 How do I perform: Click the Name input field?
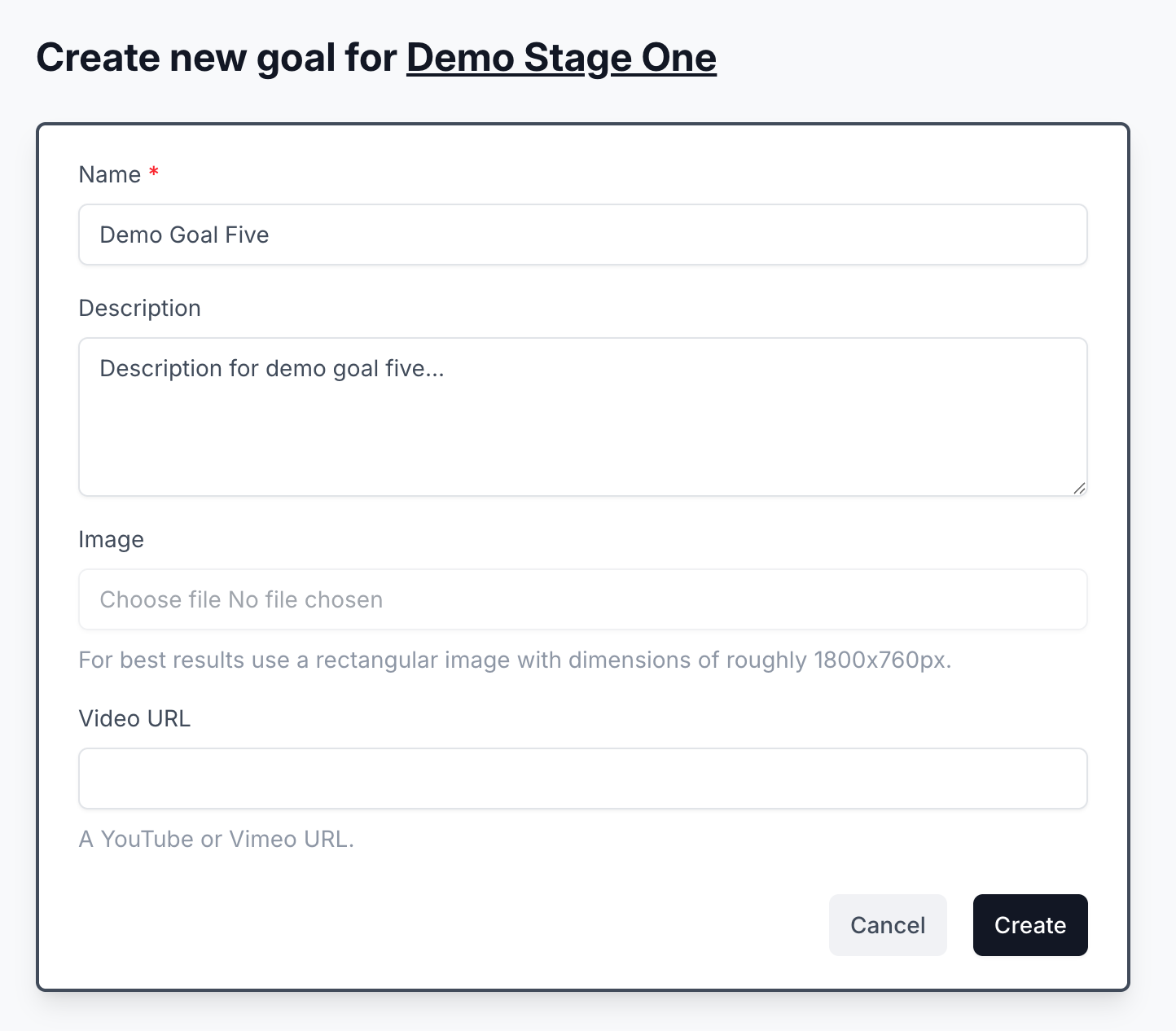583,235
